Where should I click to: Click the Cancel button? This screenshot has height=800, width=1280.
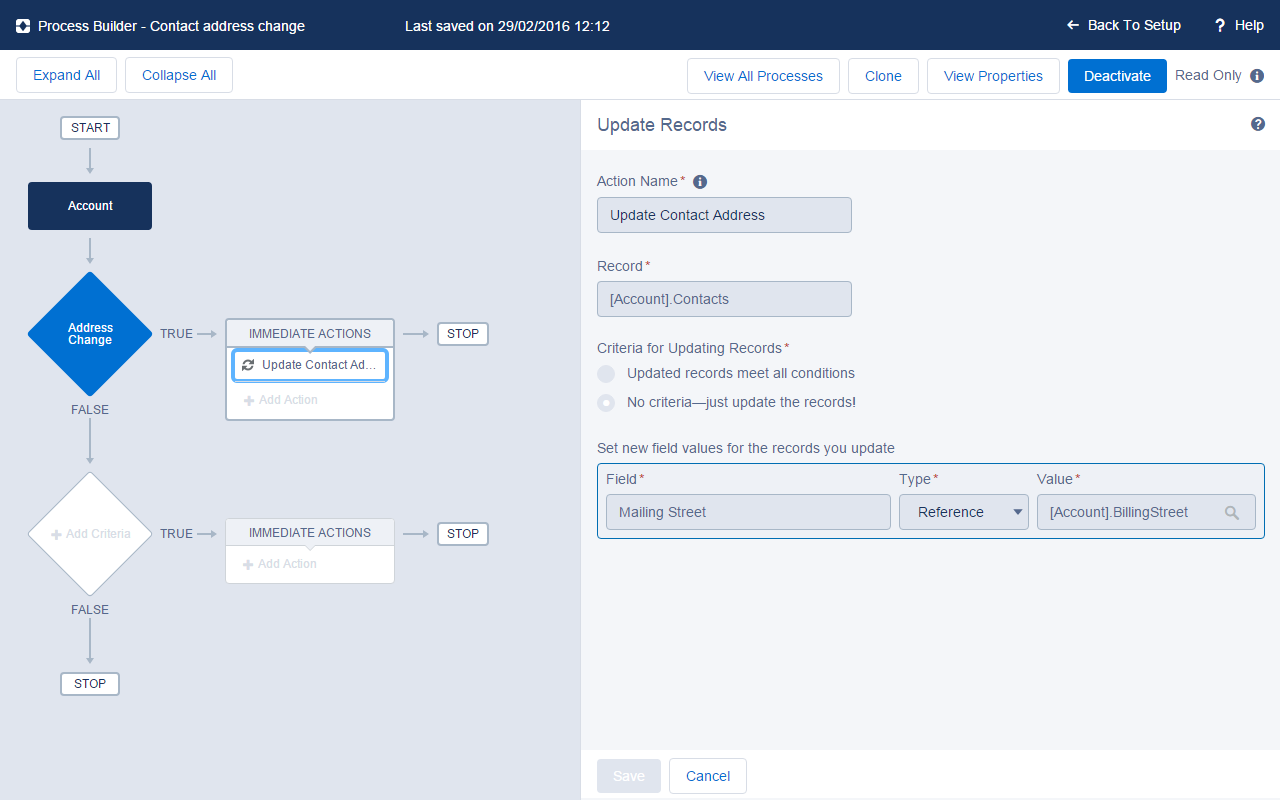[707, 776]
